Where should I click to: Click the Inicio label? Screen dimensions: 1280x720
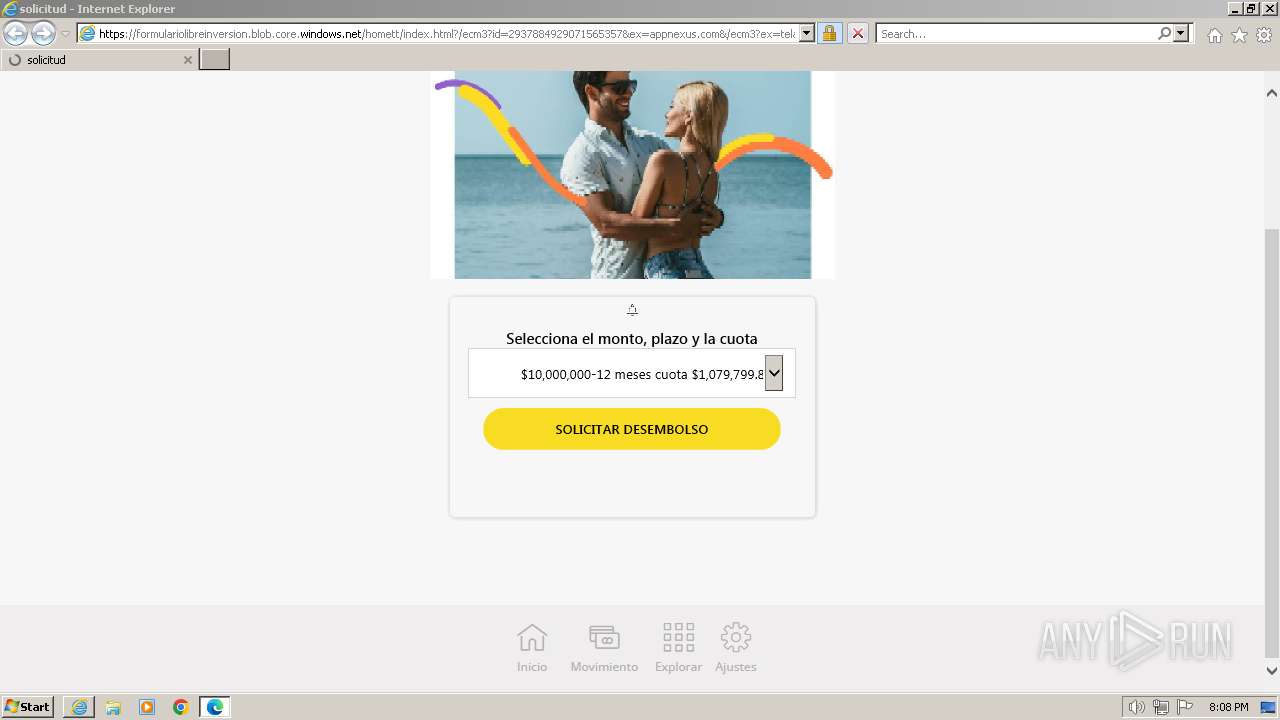coord(532,667)
